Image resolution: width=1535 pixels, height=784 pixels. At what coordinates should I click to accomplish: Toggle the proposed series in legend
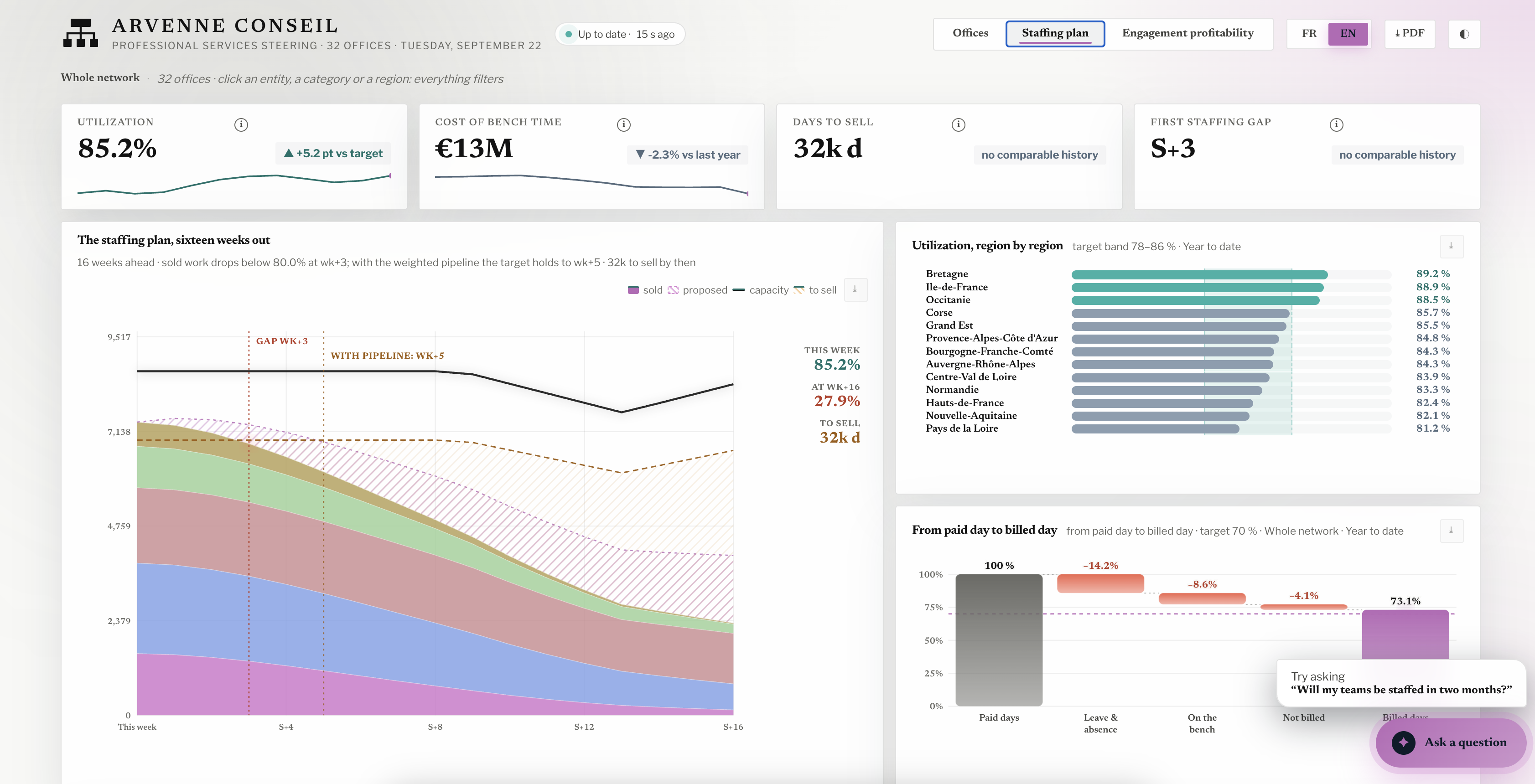click(697, 290)
